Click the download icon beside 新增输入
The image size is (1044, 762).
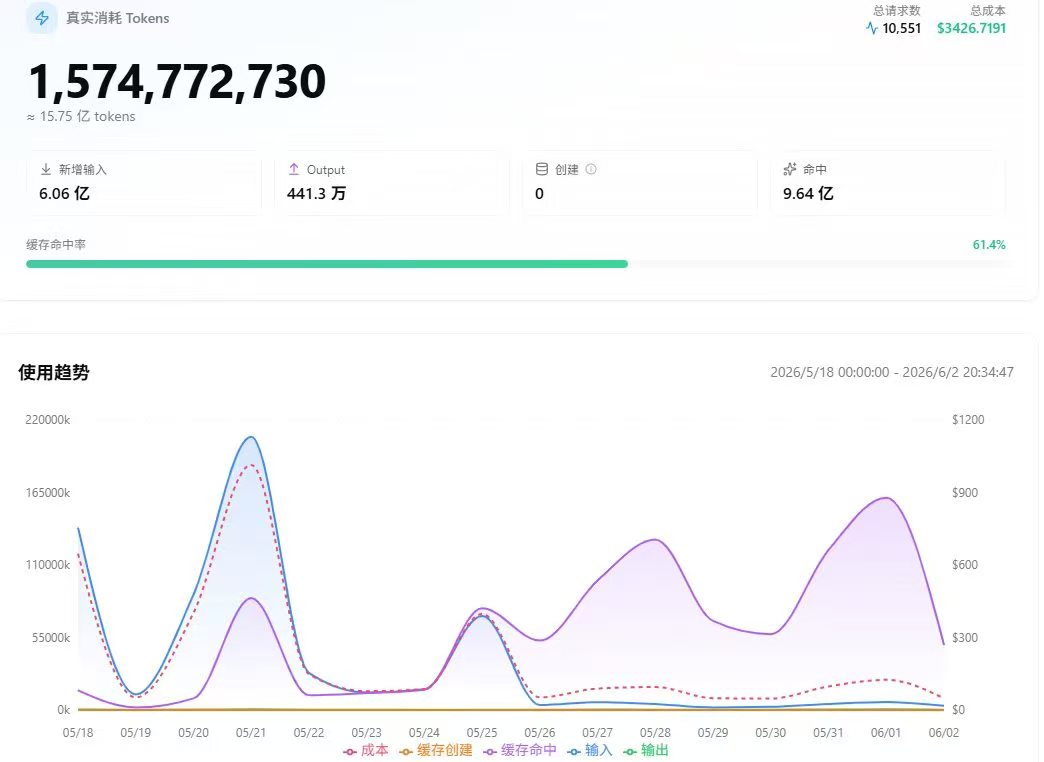tap(46, 169)
